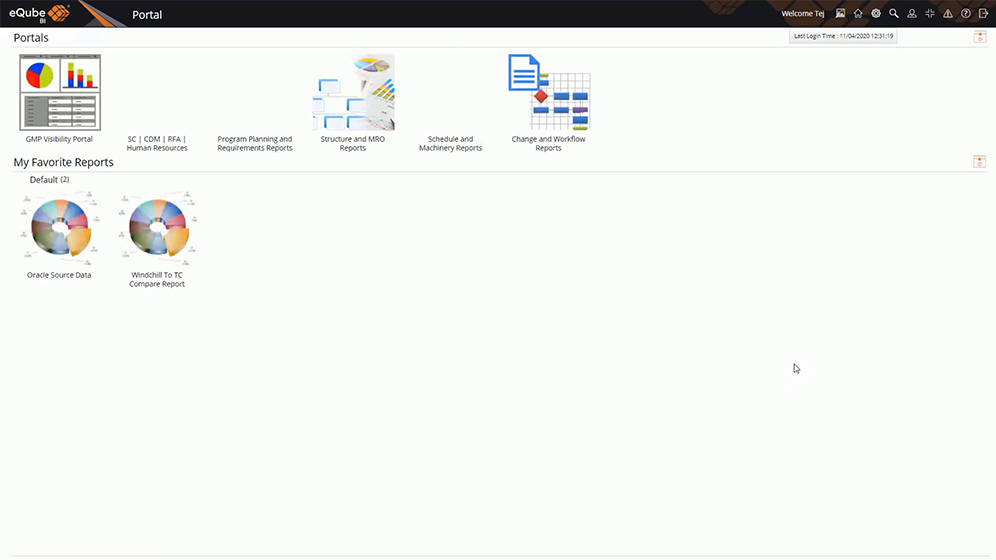Click the Search magnifier icon
Screen dimensions: 996x560
(x=894, y=14)
